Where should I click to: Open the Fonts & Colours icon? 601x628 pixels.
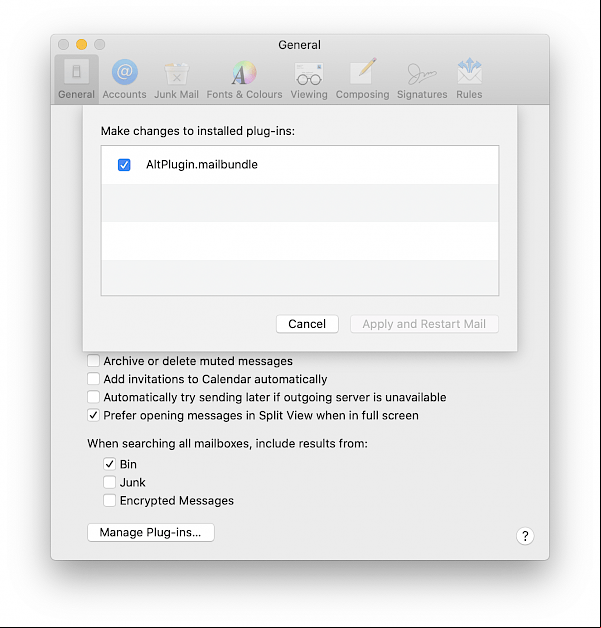tap(244, 73)
